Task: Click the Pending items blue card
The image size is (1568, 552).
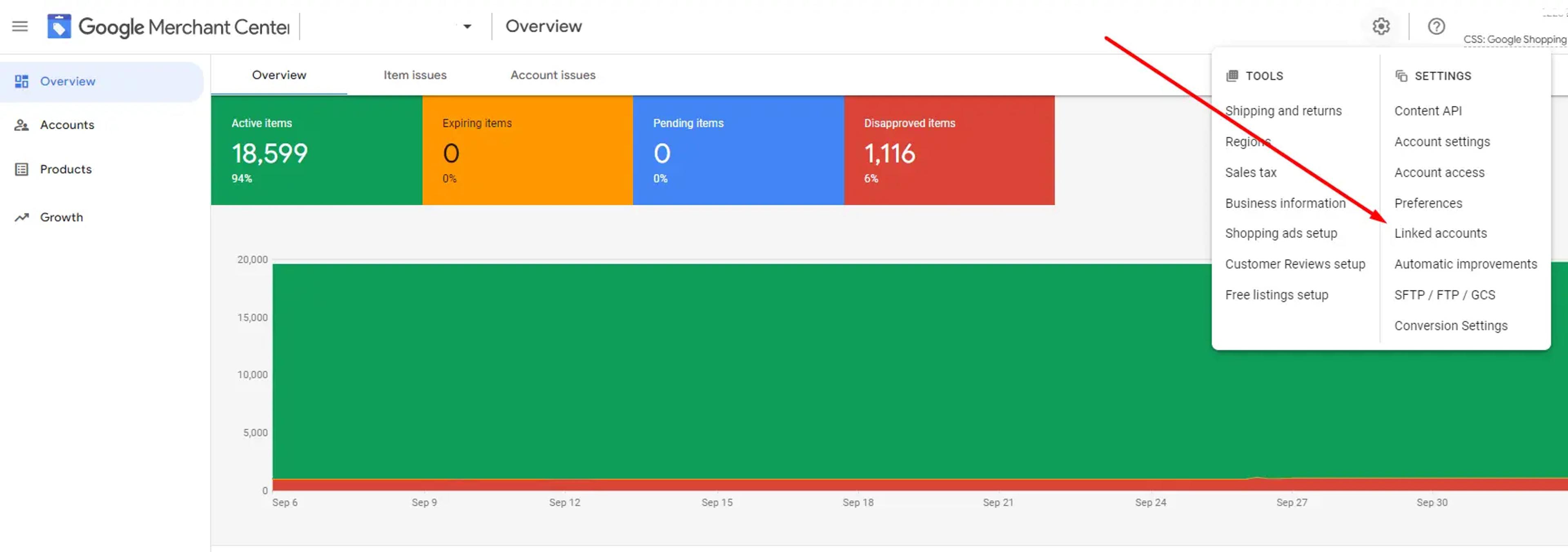Action: (x=738, y=150)
